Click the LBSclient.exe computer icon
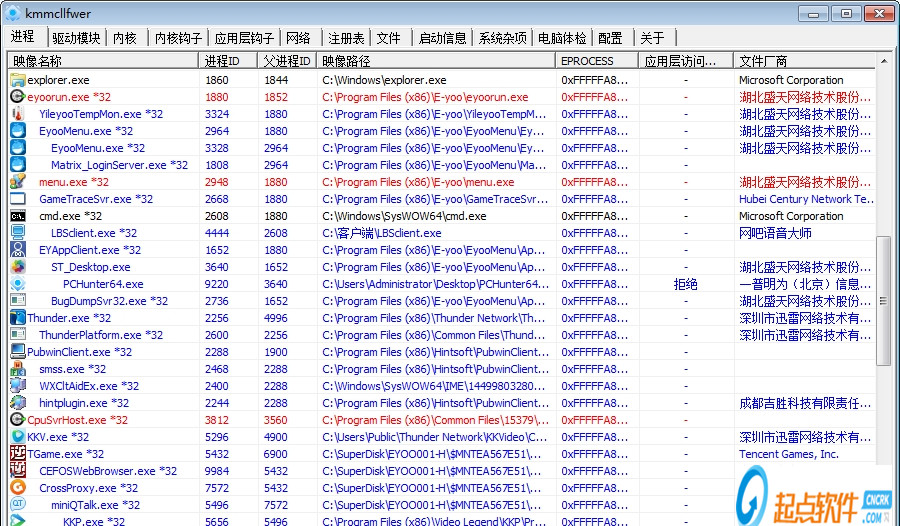The width and height of the screenshot is (900, 526). tap(18, 233)
